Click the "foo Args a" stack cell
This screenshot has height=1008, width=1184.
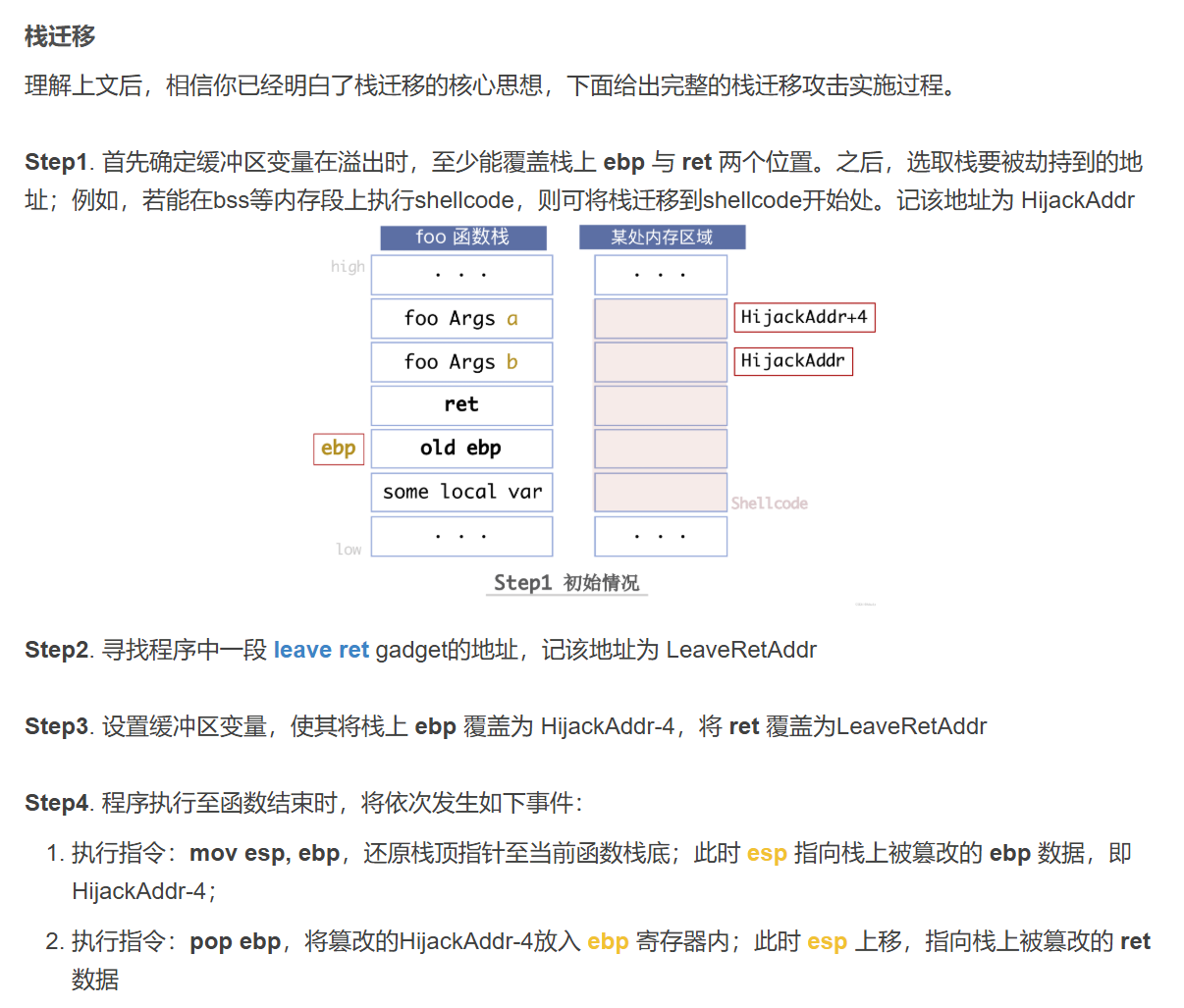click(461, 318)
